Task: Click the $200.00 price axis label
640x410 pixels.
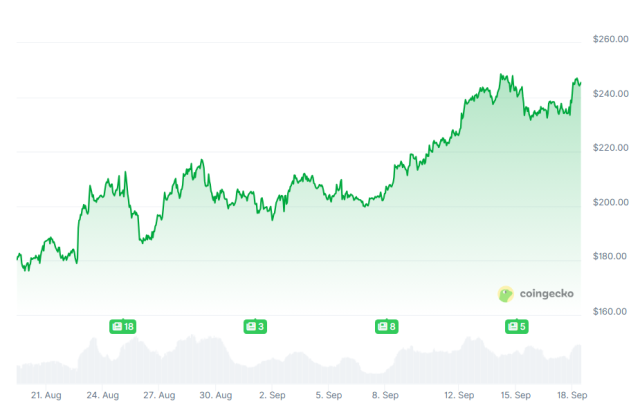Action: (609, 203)
